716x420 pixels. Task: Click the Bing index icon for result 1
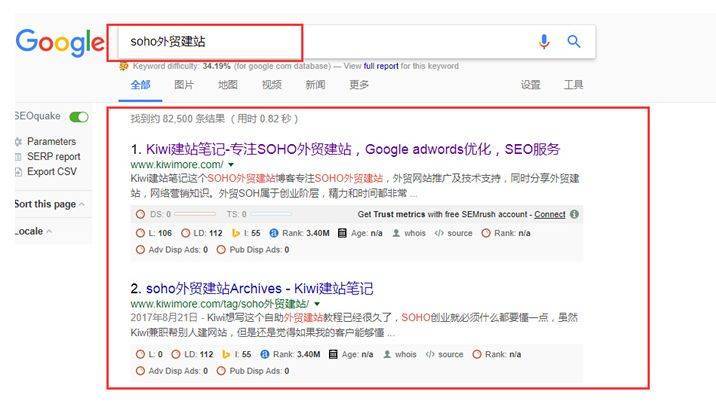click(236, 233)
